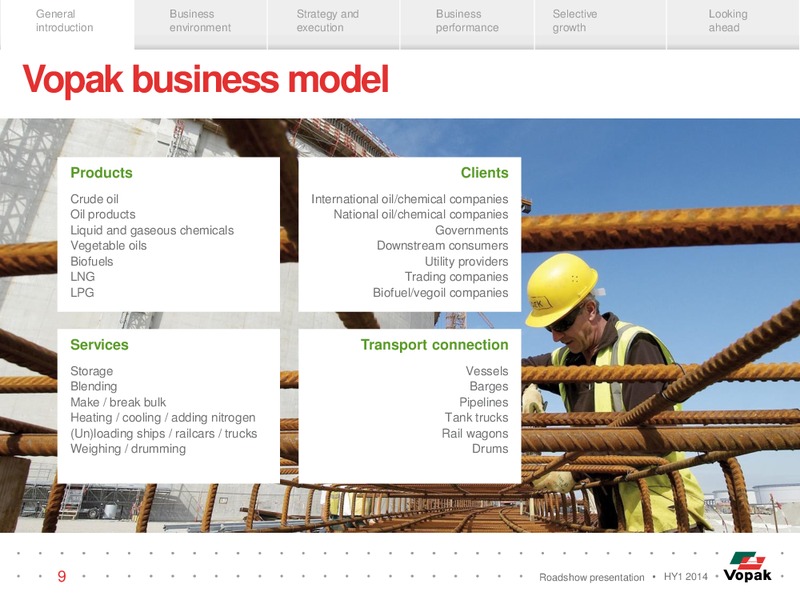Select the Transport connection heading

pyautogui.click(x=435, y=345)
